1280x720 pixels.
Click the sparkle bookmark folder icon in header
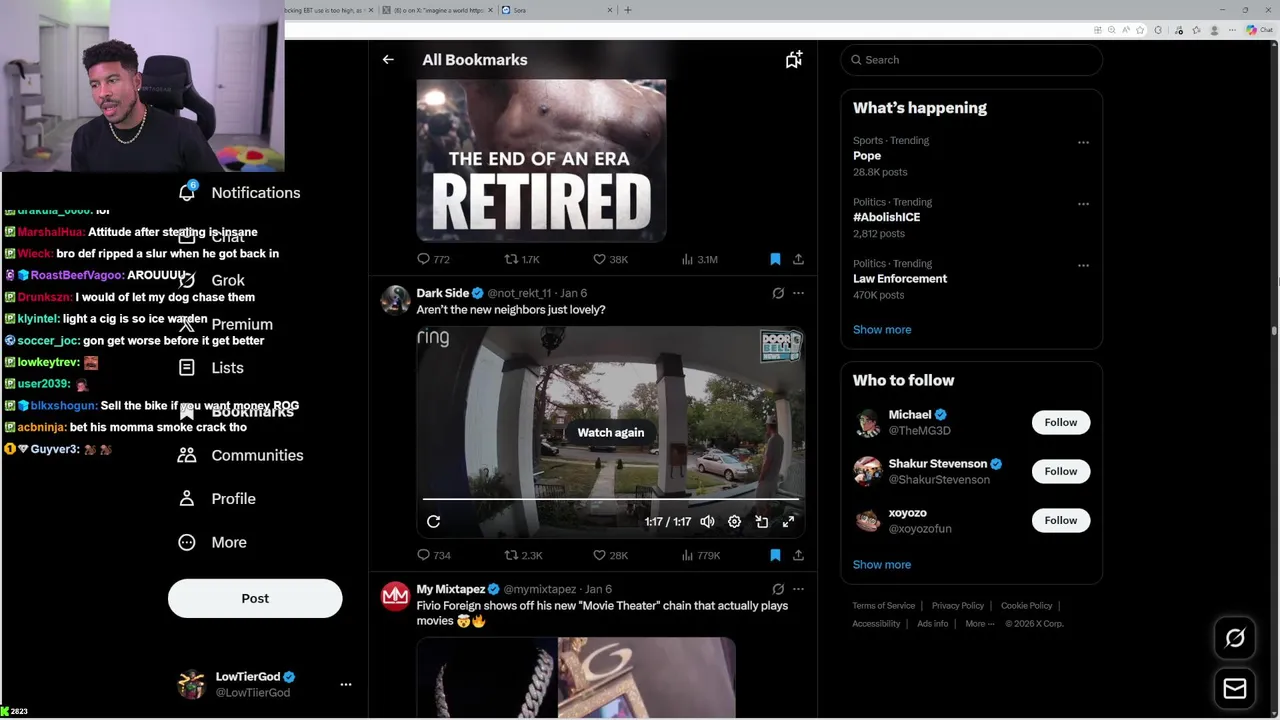point(794,60)
